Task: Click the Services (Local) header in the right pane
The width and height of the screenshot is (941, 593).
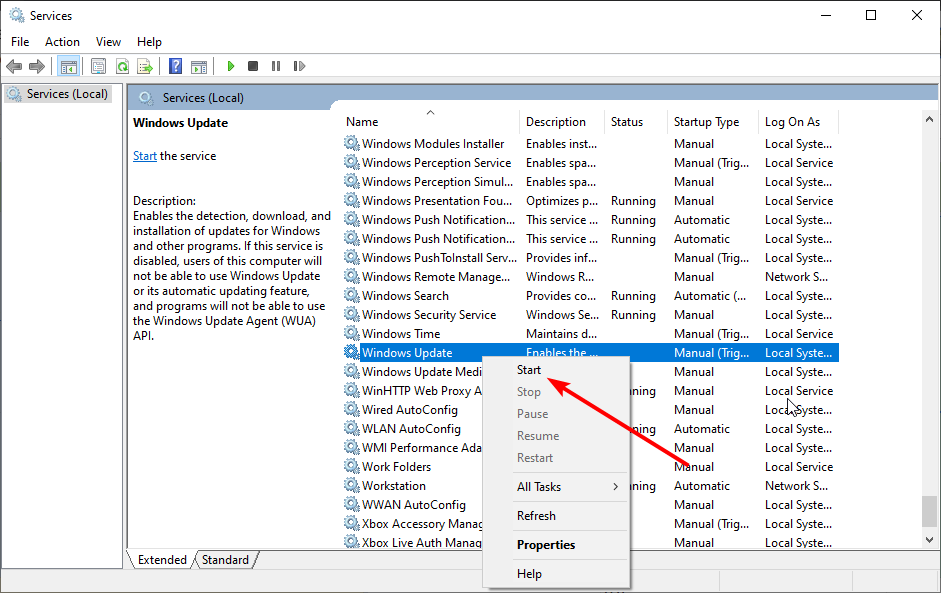Action: click(x=203, y=98)
